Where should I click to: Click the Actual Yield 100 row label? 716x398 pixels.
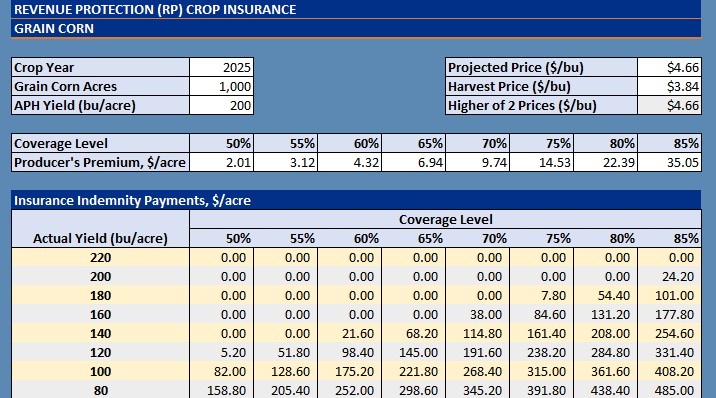coord(100,372)
